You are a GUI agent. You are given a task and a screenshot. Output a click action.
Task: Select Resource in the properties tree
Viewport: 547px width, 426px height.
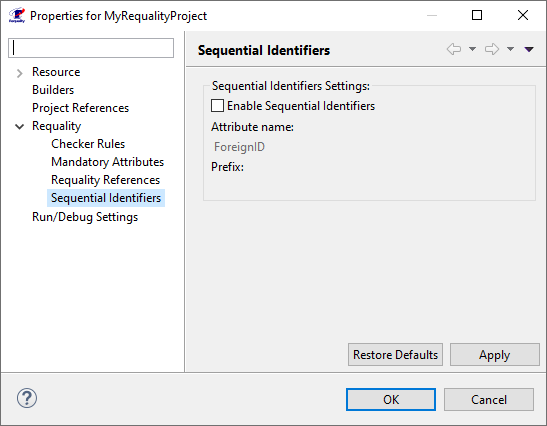pyautogui.click(x=56, y=72)
